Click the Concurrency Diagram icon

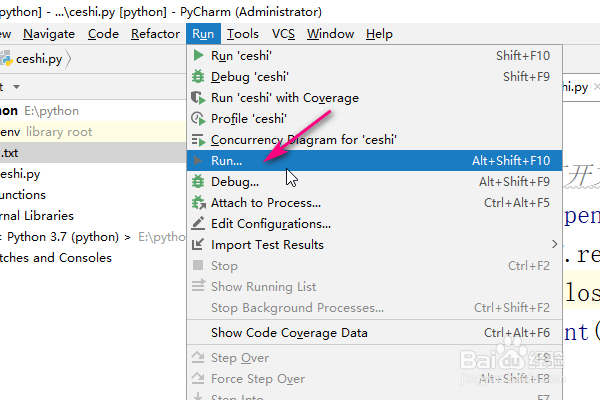(198, 140)
